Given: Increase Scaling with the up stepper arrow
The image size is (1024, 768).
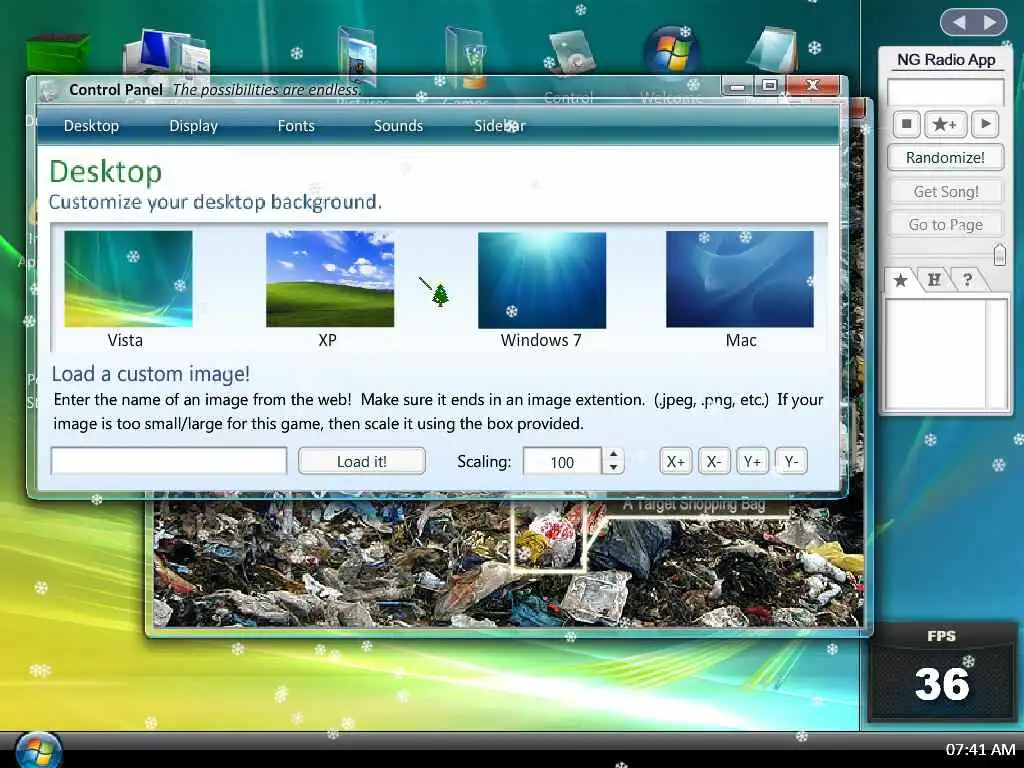Looking at the screenshot, I should [x=613, y=454].
